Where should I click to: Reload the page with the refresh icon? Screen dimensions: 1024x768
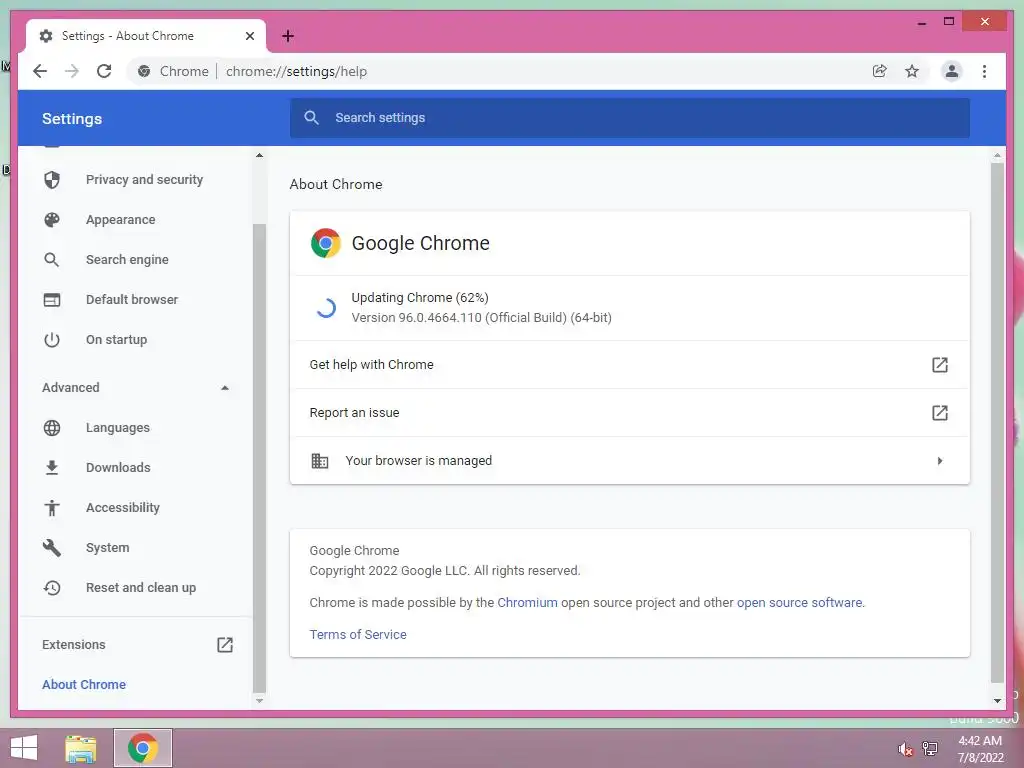pos(104,71)
